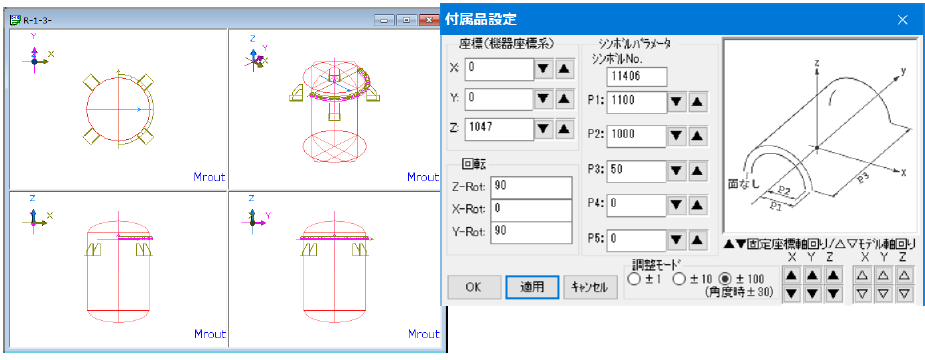
Task: Increase the P5 parameter with up arrow
Action: (x=697, y=240)
